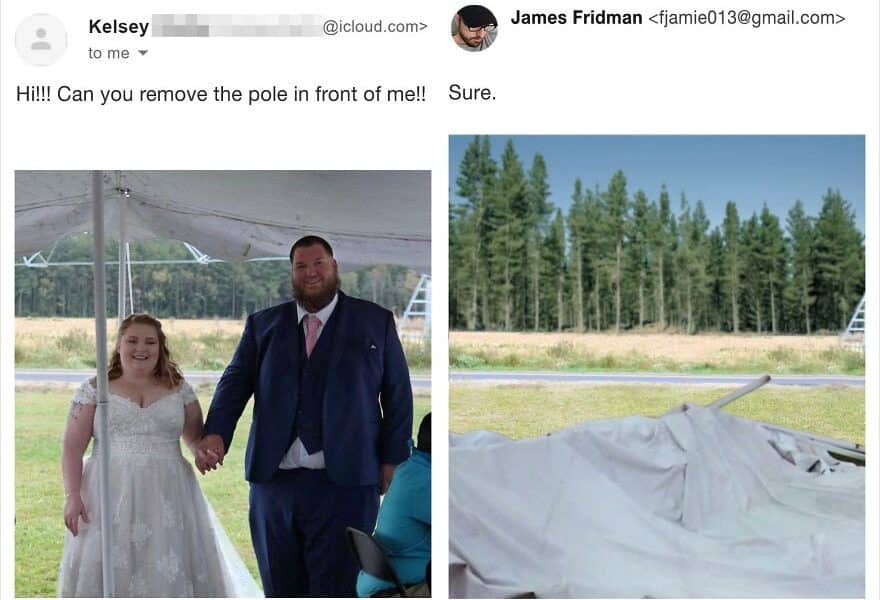Open Kelsey's attached wedding photo
The height and width of the screenshot is (600, 880).
point(223,384)
